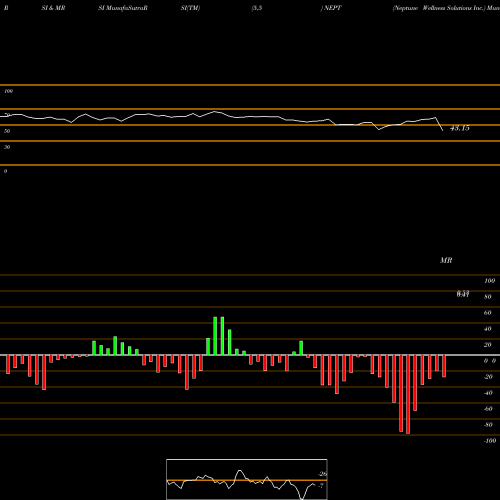Click the RSI axis label 30
This screenshot has width=500, height=500.
click(7, 147)
